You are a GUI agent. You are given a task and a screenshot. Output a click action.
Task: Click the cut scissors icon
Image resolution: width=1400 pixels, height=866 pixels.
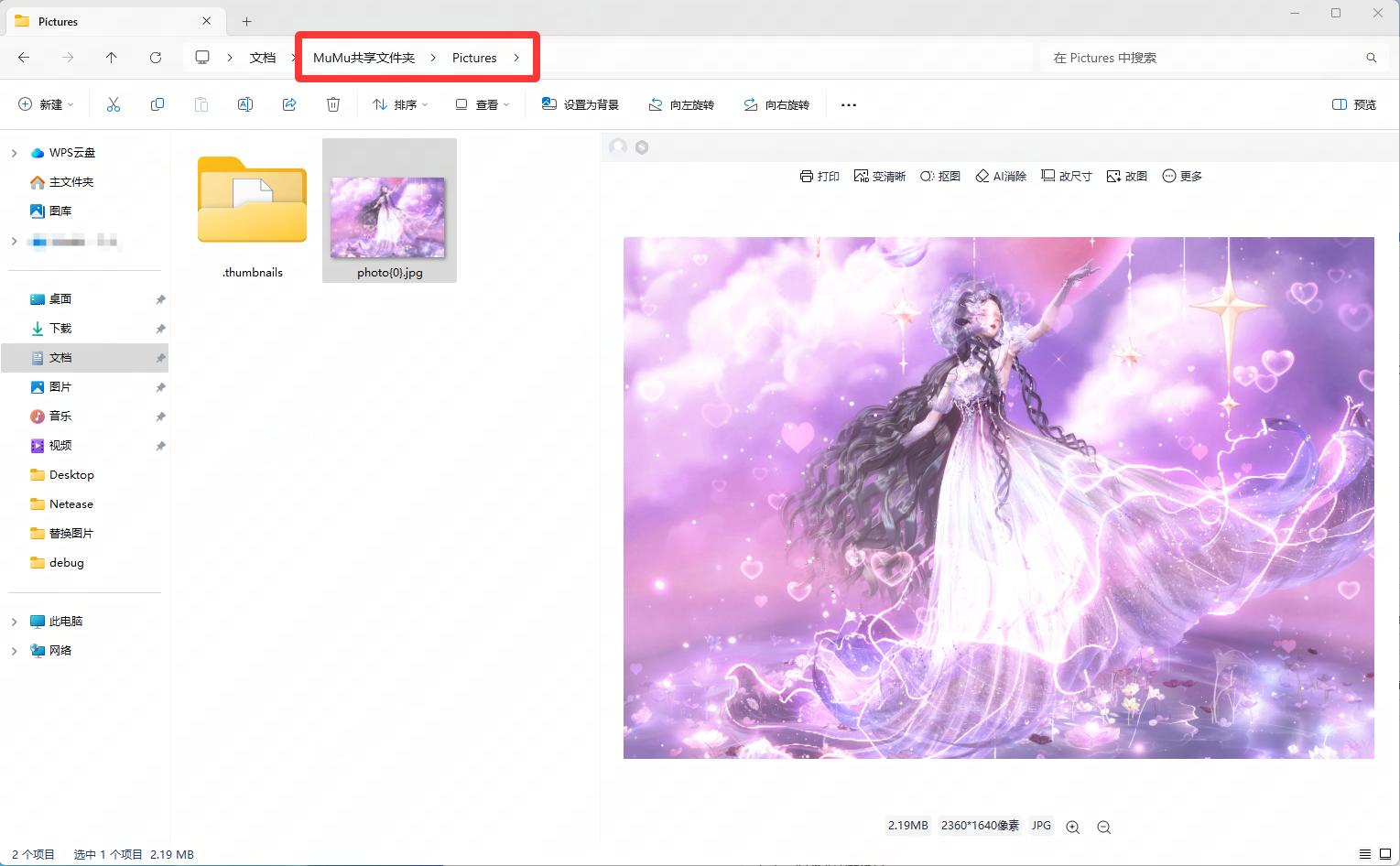tap(114, 105)
